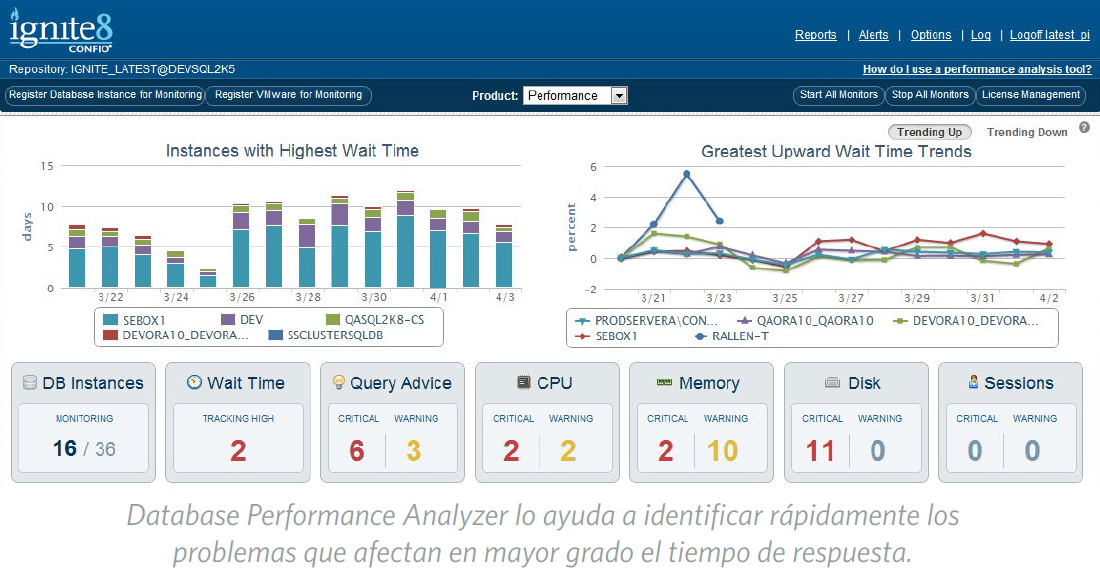The image size is (1100, 582).
Task: Click SSCLUSTERSQLDB blue legend swatch
Action: tap(276, 335)
